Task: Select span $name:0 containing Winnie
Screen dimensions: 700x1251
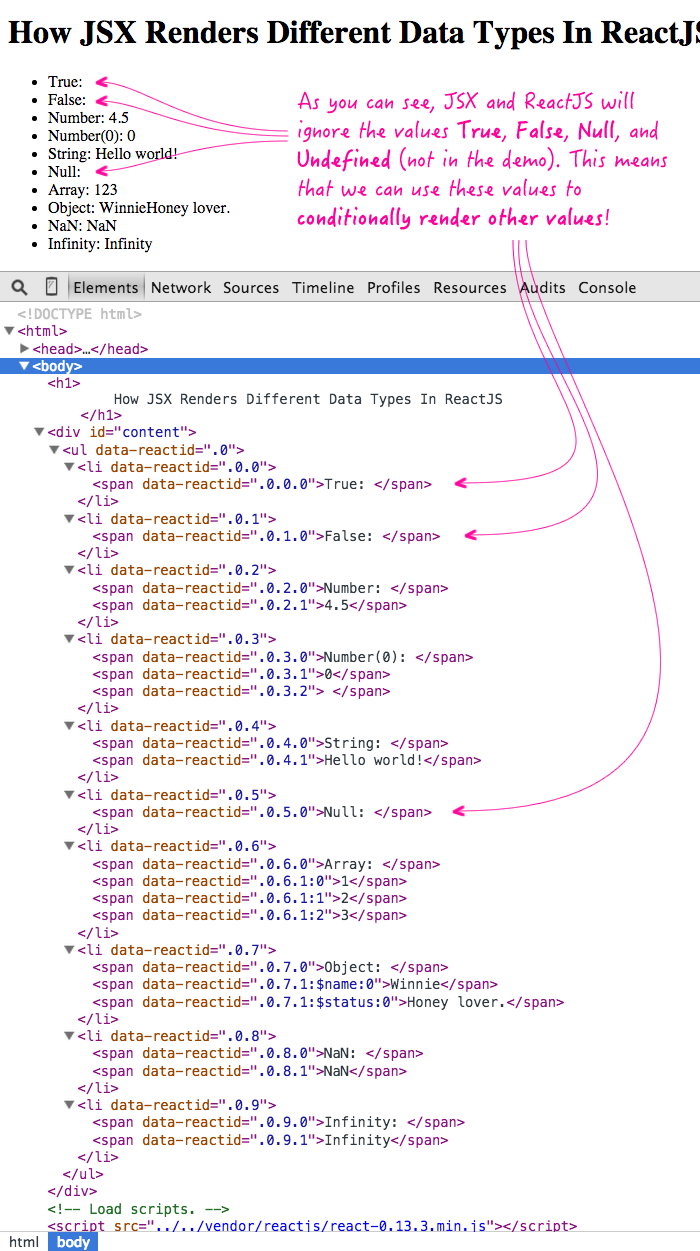Action: tap(295, 984)
